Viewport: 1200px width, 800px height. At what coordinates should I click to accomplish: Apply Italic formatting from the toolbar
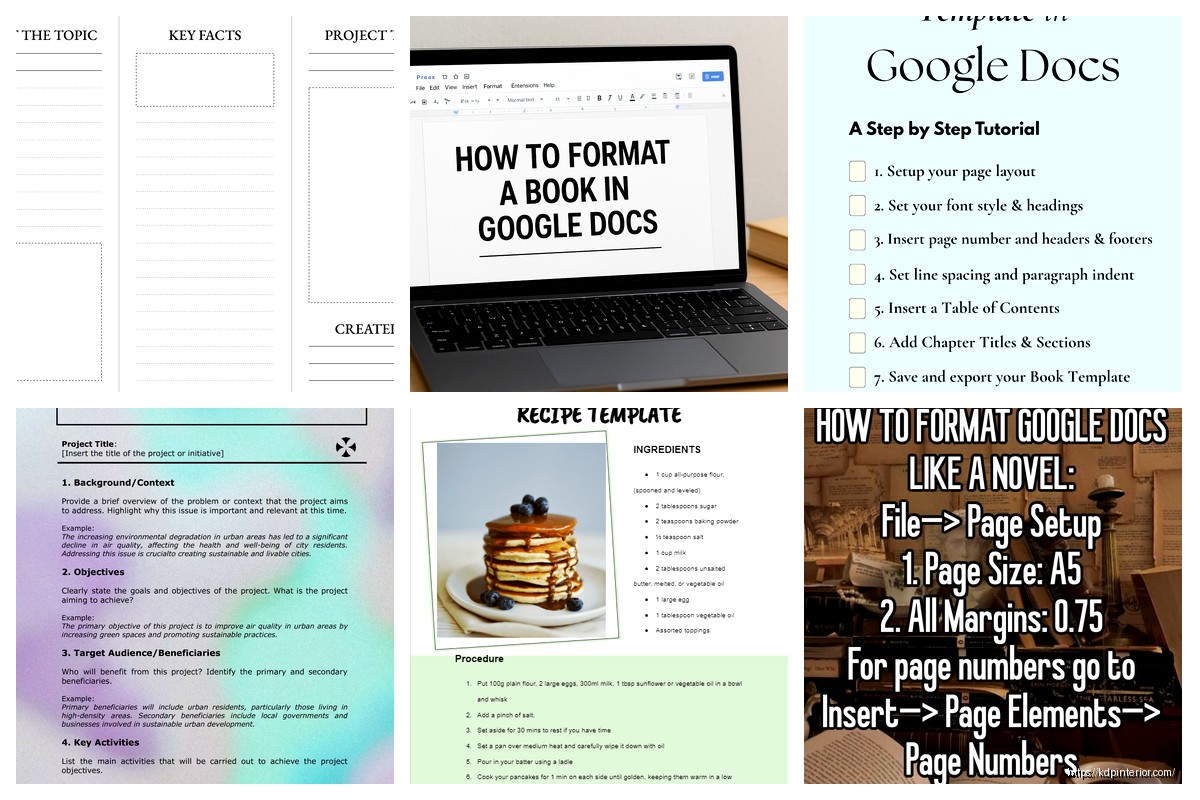click(x=609, y=99)
